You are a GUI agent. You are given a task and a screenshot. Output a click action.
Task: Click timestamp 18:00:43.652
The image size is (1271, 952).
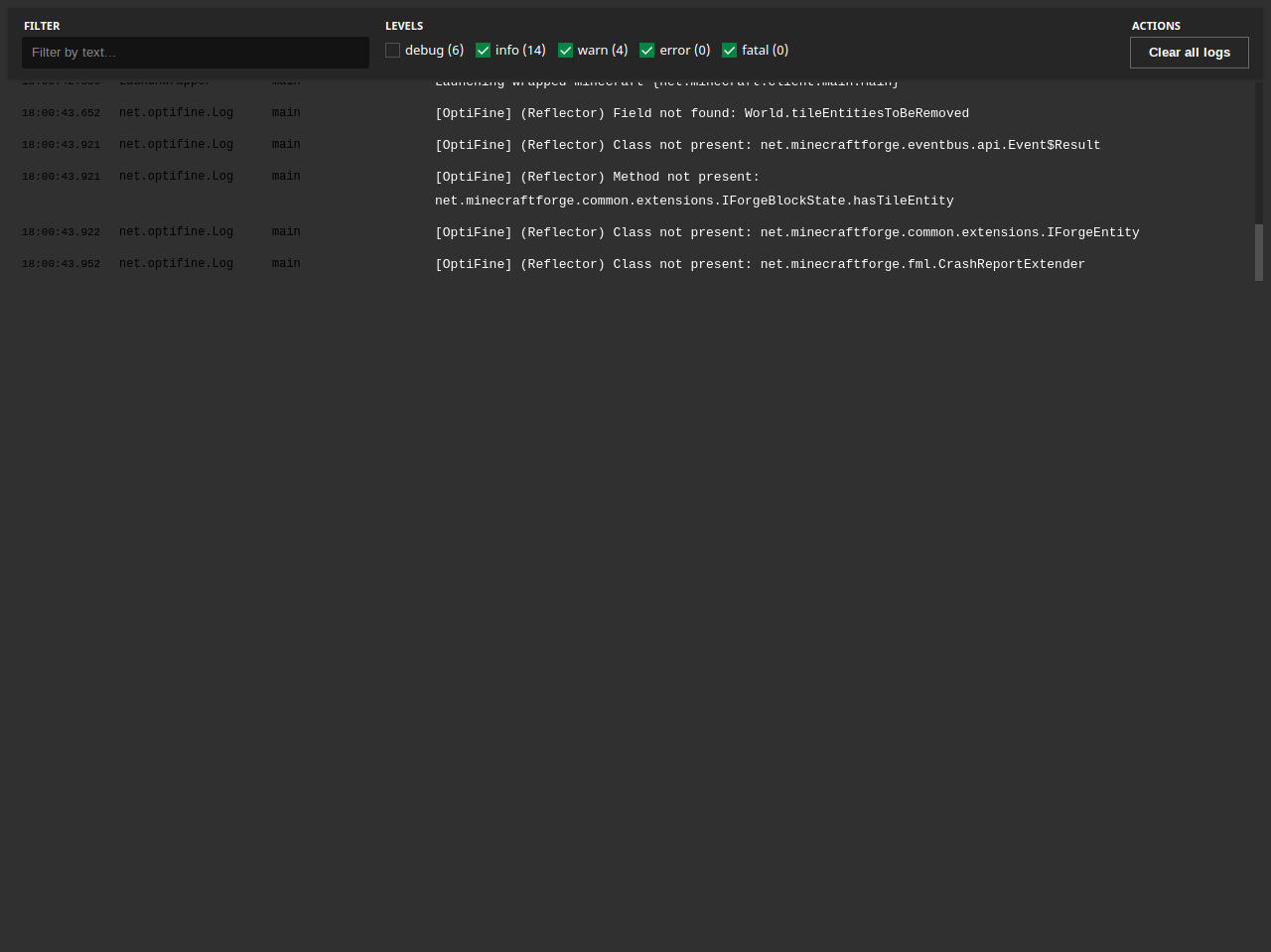(61, 113)
